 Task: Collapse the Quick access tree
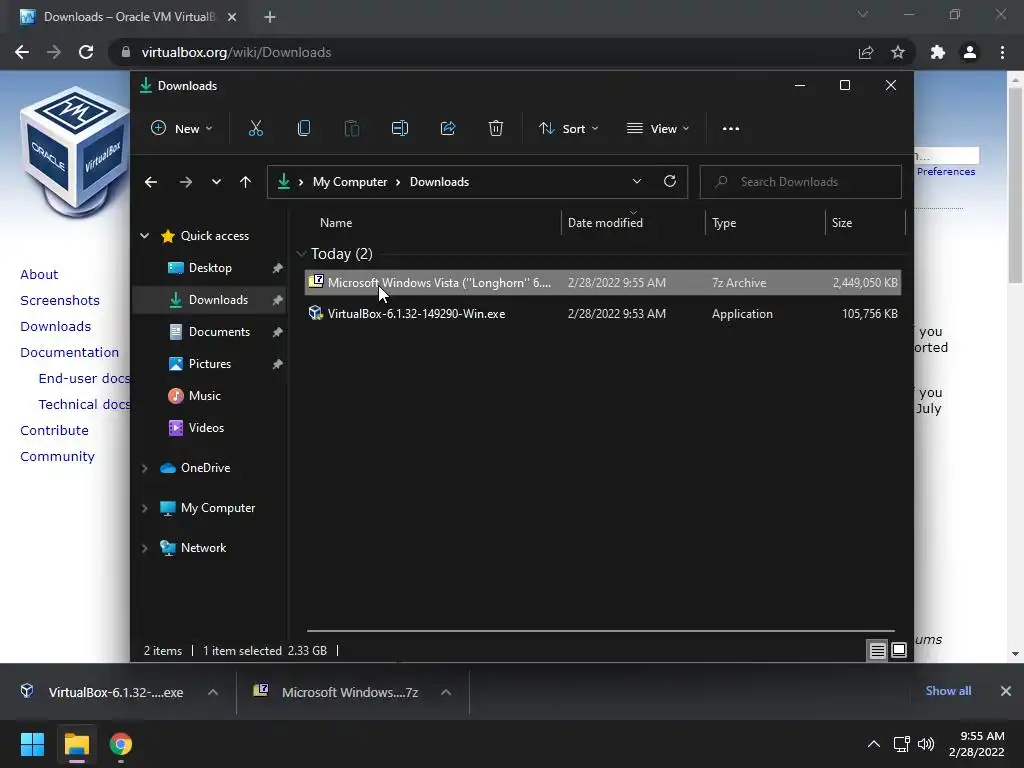coord(144,236)
